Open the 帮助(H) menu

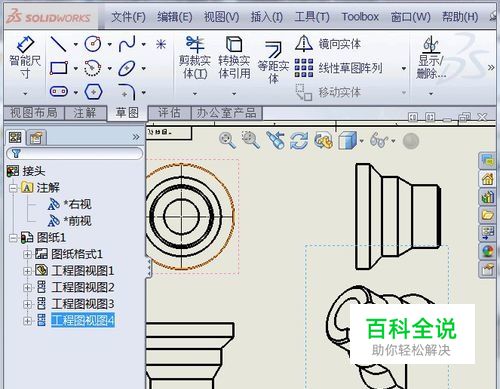(x=460, y=17)
